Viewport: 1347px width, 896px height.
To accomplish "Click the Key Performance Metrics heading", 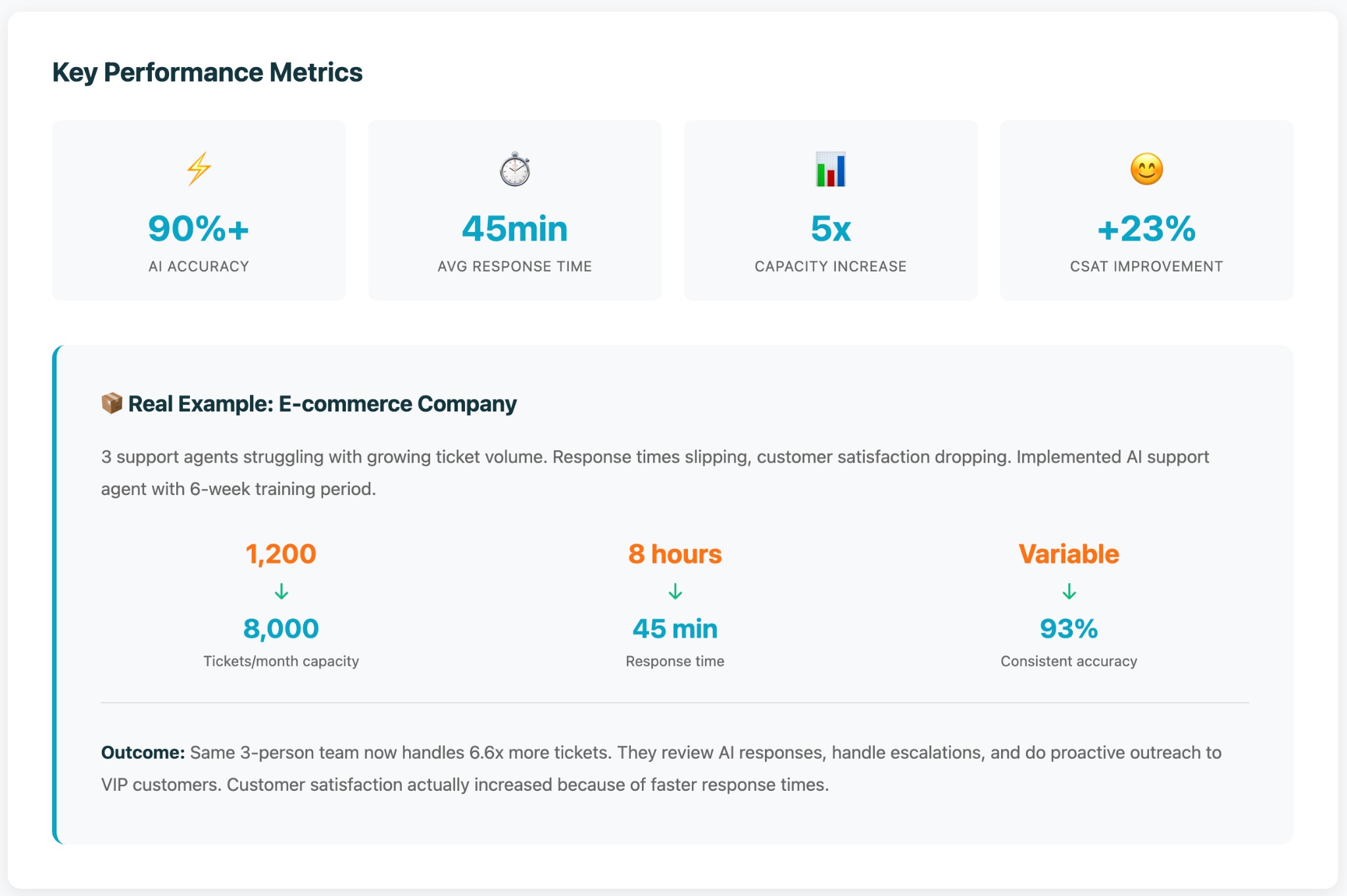I will coord(207,72).
